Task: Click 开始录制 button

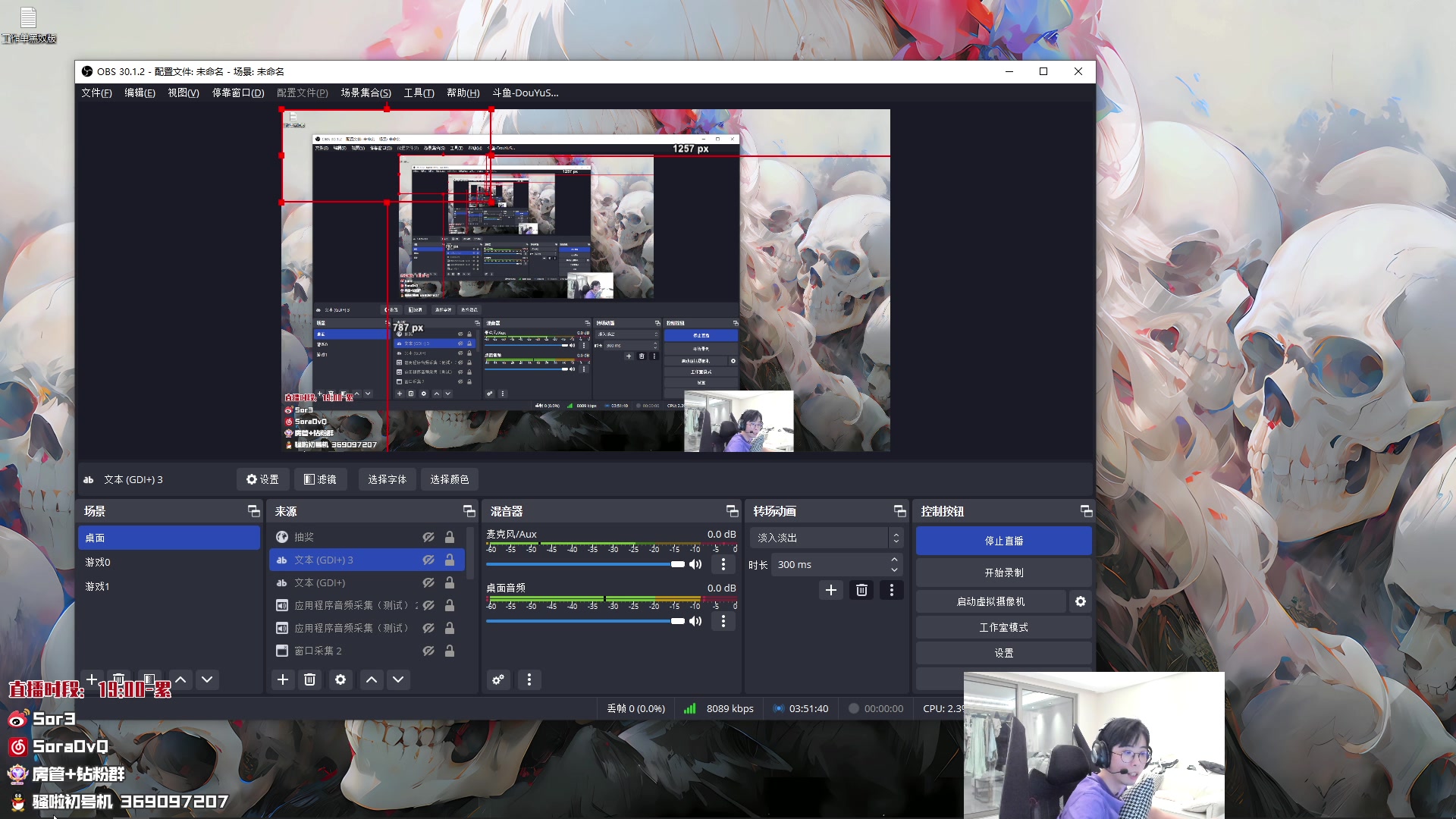Action: (1003, 573)
